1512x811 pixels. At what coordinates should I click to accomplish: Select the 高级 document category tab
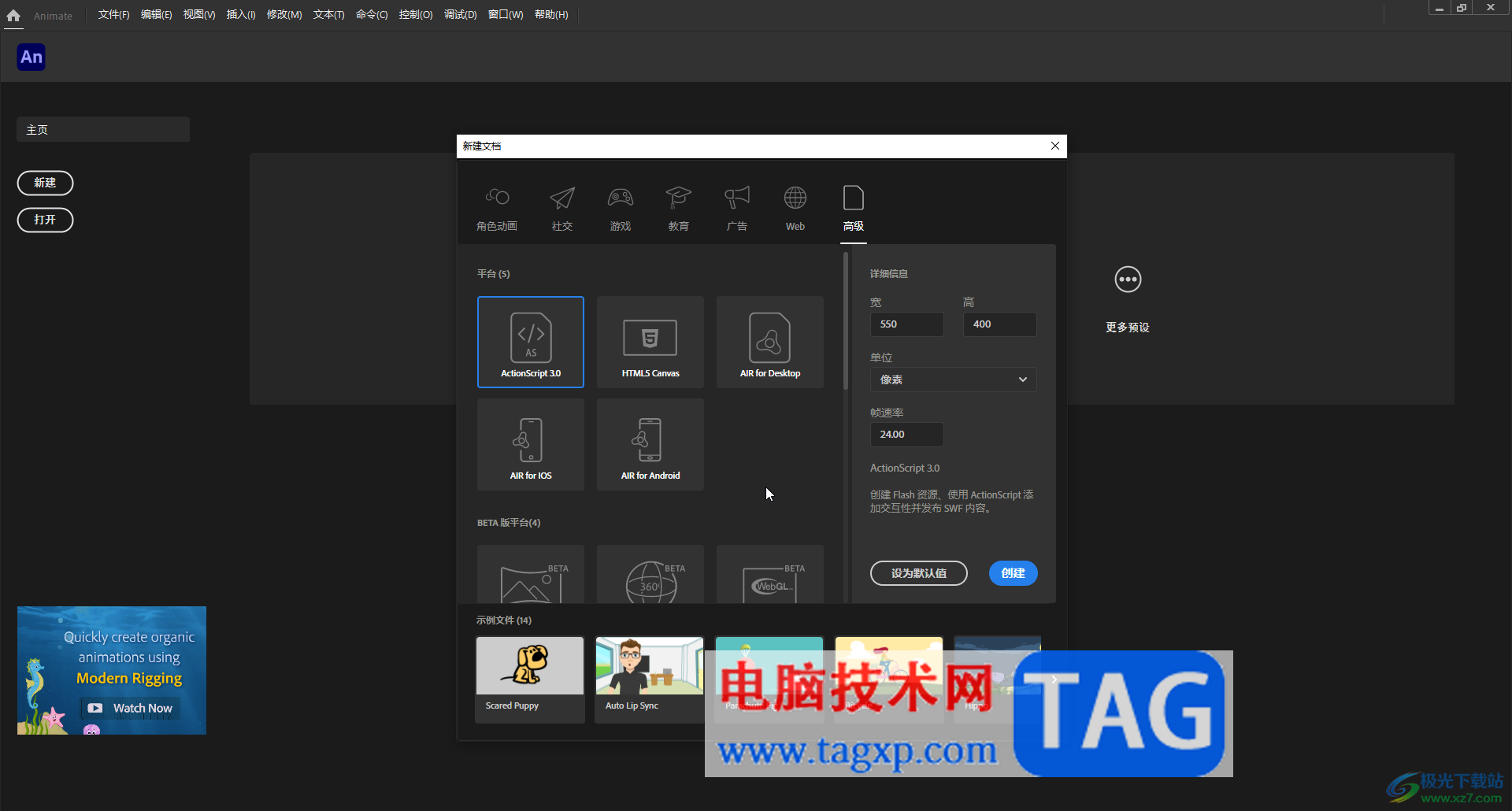coord(854,209)
